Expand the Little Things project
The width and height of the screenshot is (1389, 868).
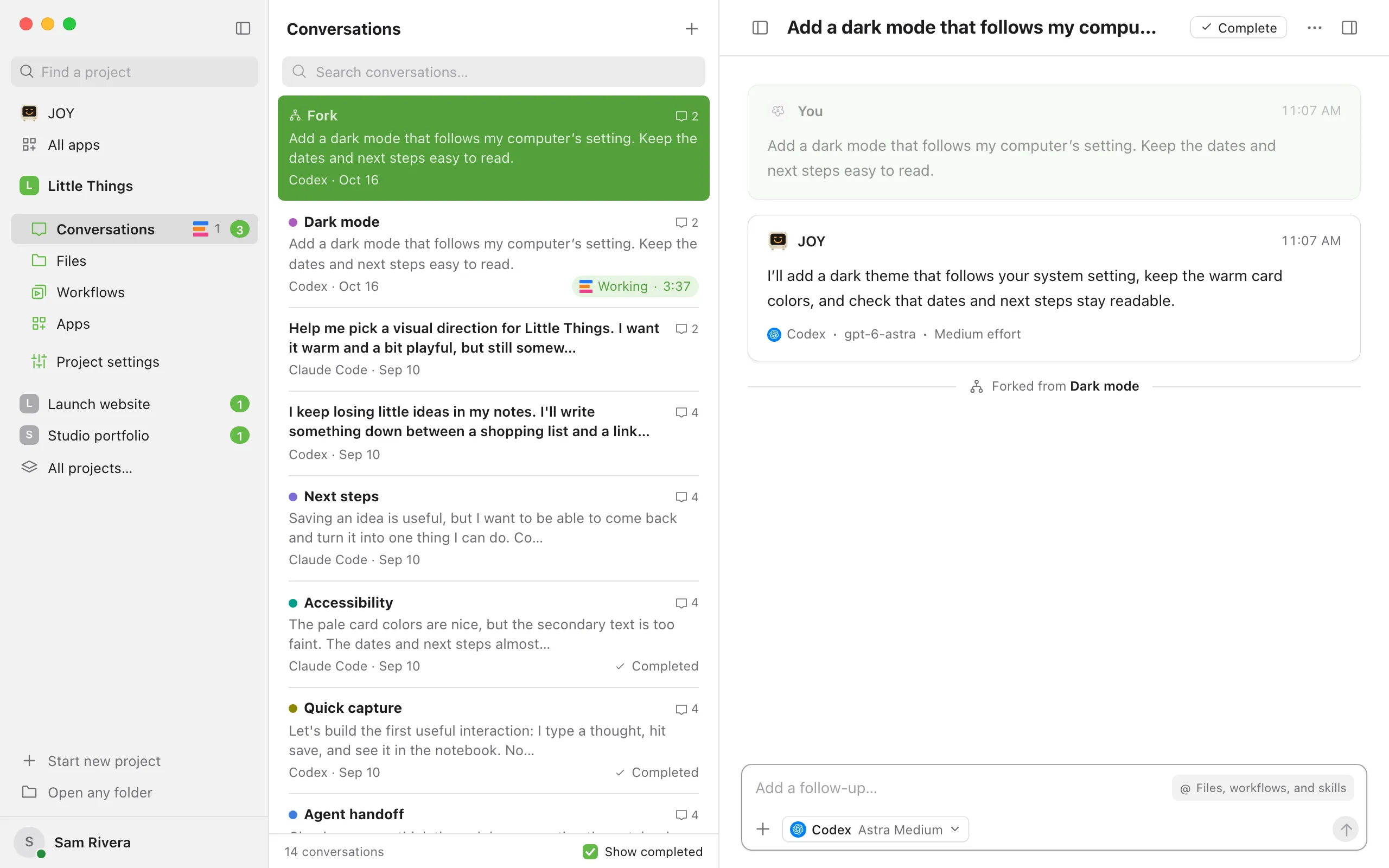(x=135, y=186)
